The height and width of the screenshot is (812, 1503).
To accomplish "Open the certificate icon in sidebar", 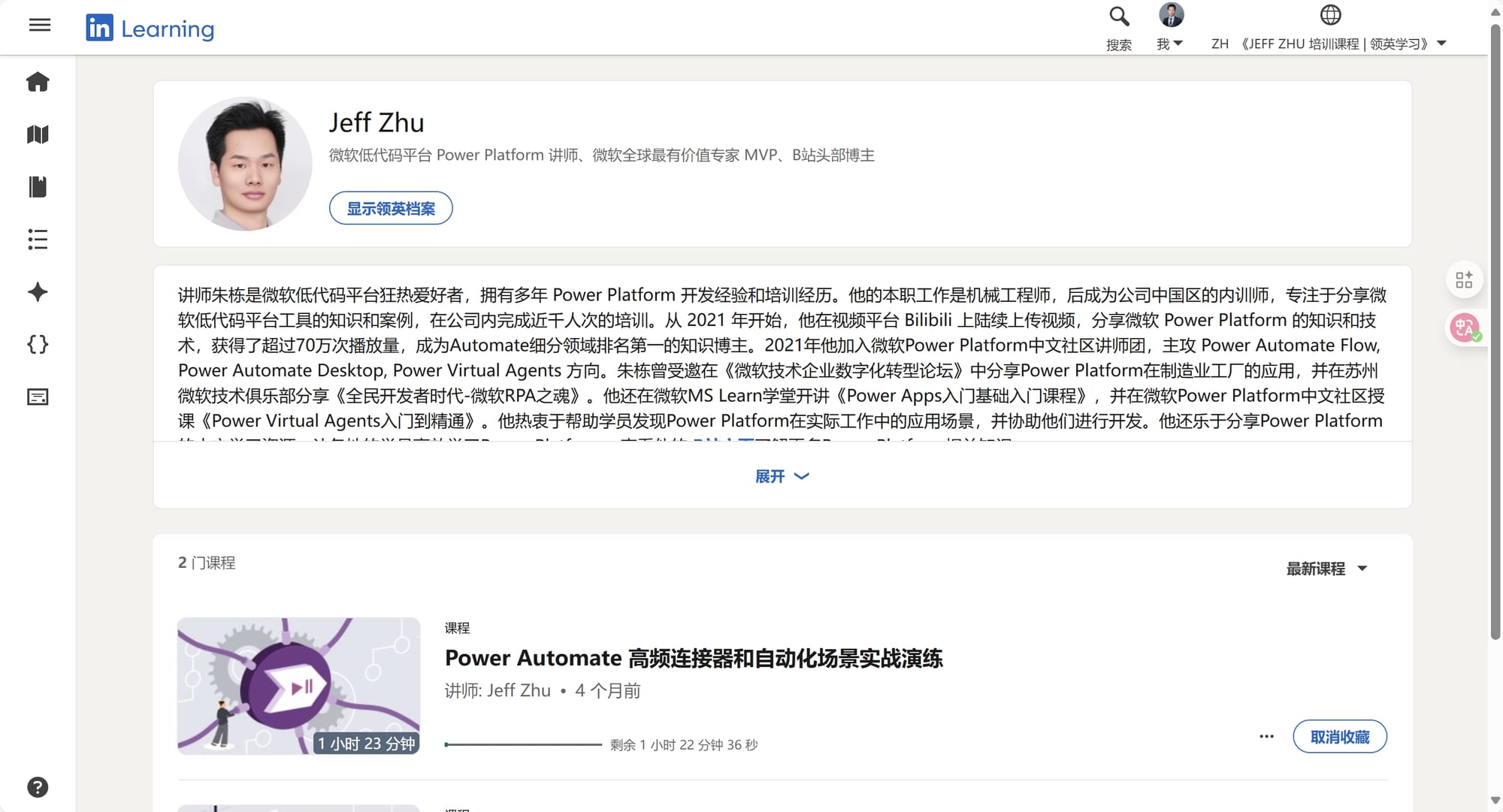I will pos(38,397).
